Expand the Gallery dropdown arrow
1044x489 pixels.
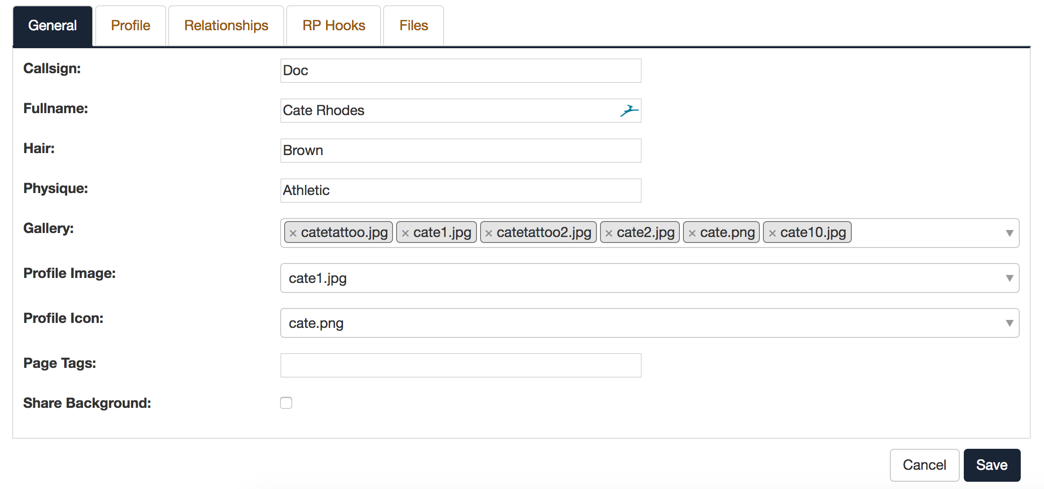1009,233
